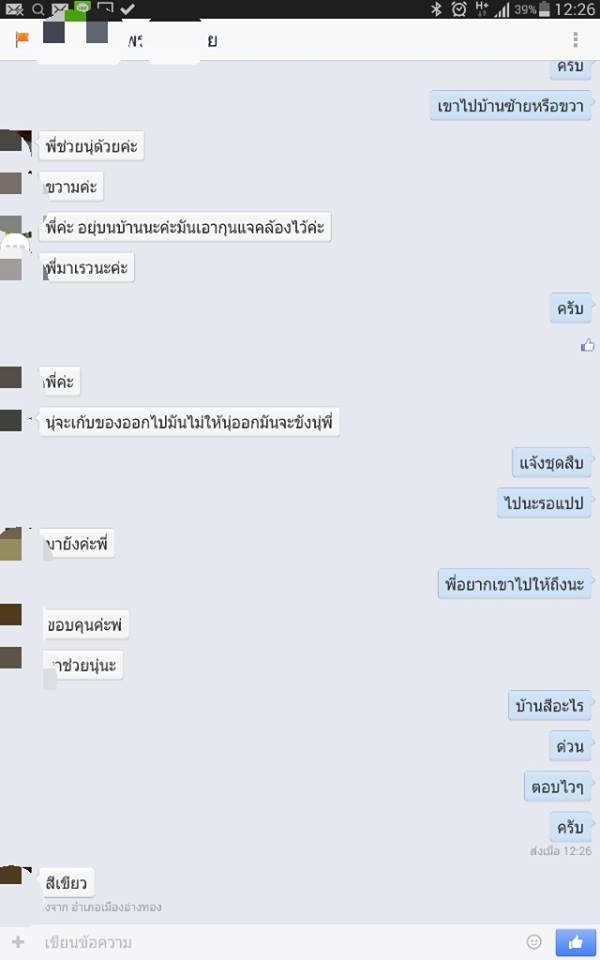The width and height of the screenshot is (600, 960).
Task: Select the received message พี่มาเรวนะค่ะ
Action: (x=86, y=268)
